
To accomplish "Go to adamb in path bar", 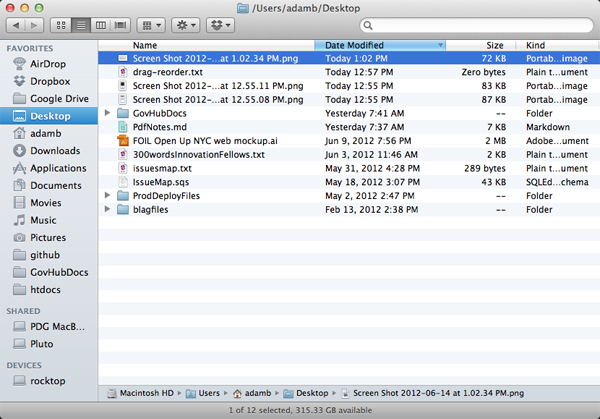I will click(x=252, y=393).
